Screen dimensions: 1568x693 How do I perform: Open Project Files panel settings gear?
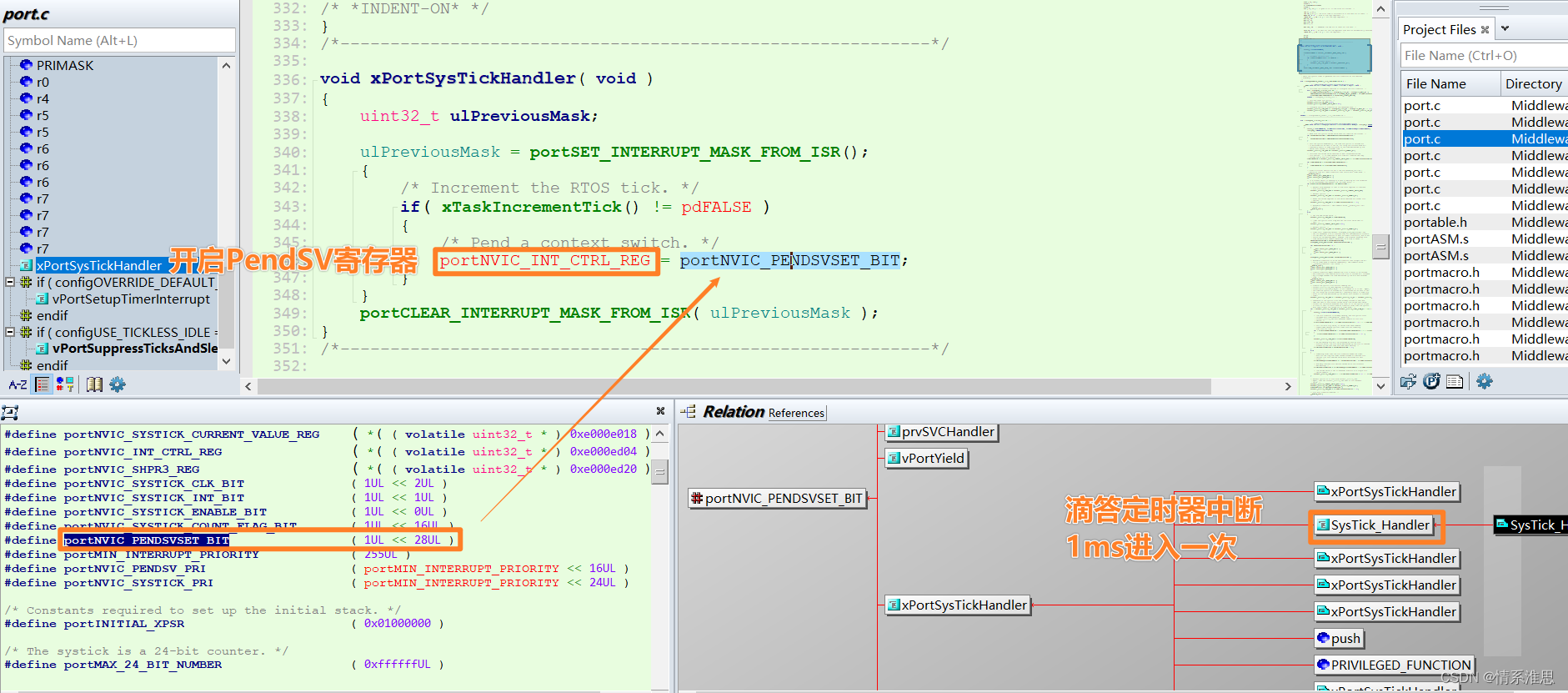[x=1485, y=381]
